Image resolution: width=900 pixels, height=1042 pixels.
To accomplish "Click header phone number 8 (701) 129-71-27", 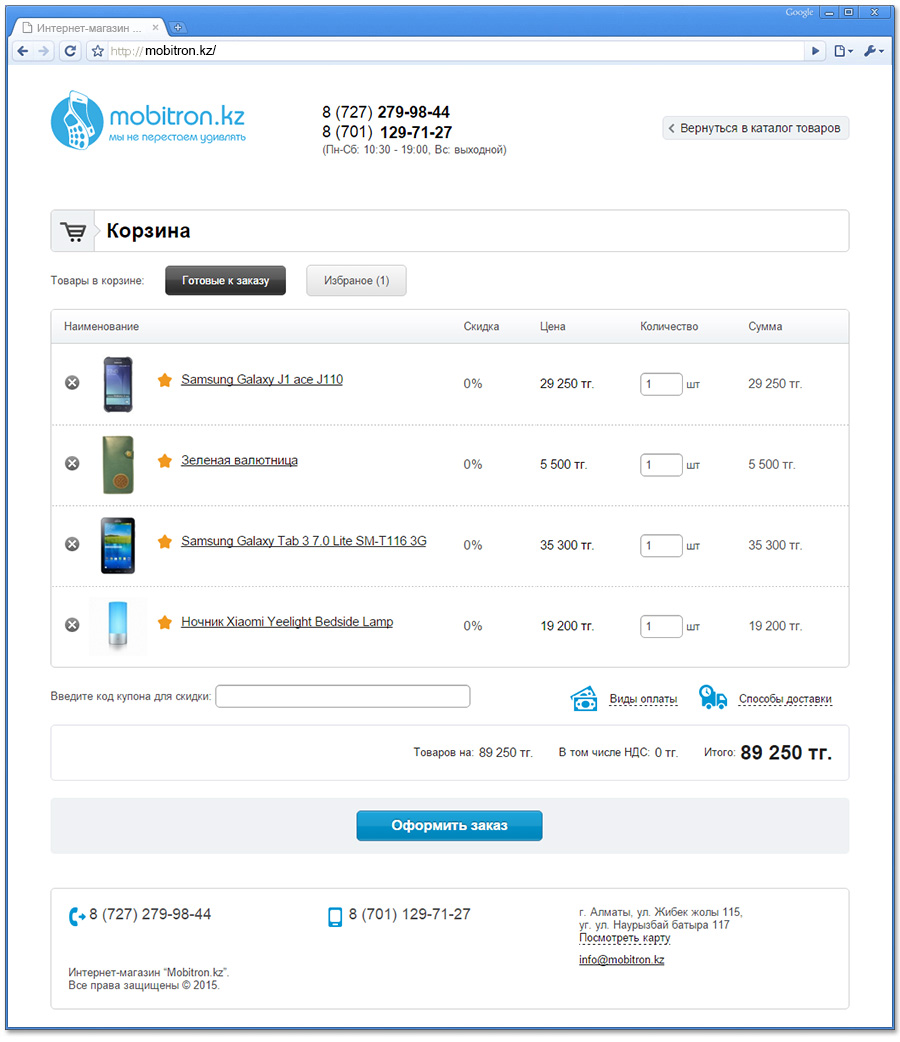I will pos(387,132).
